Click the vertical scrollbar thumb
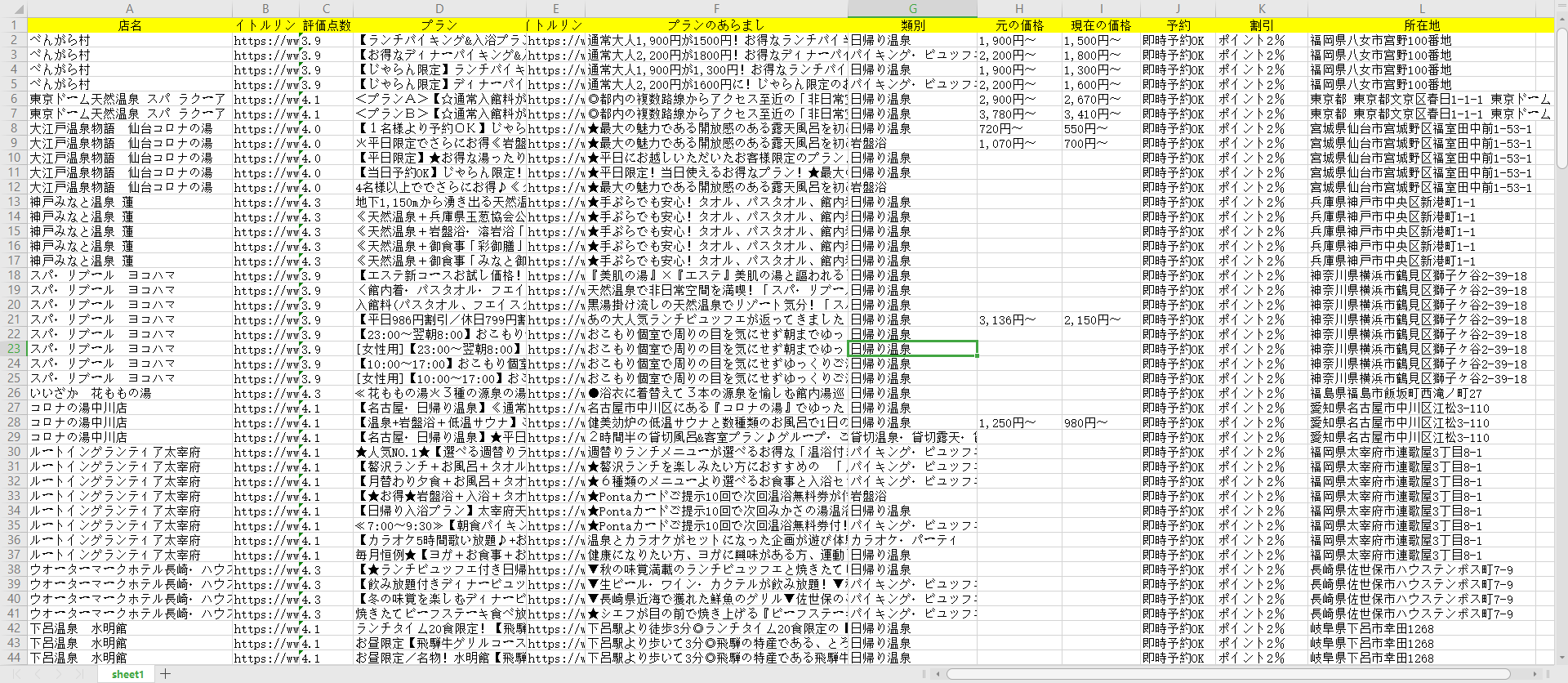The width and height of the screenshot is (1568, 683). pyautogui.click(x=1561, y=98)
